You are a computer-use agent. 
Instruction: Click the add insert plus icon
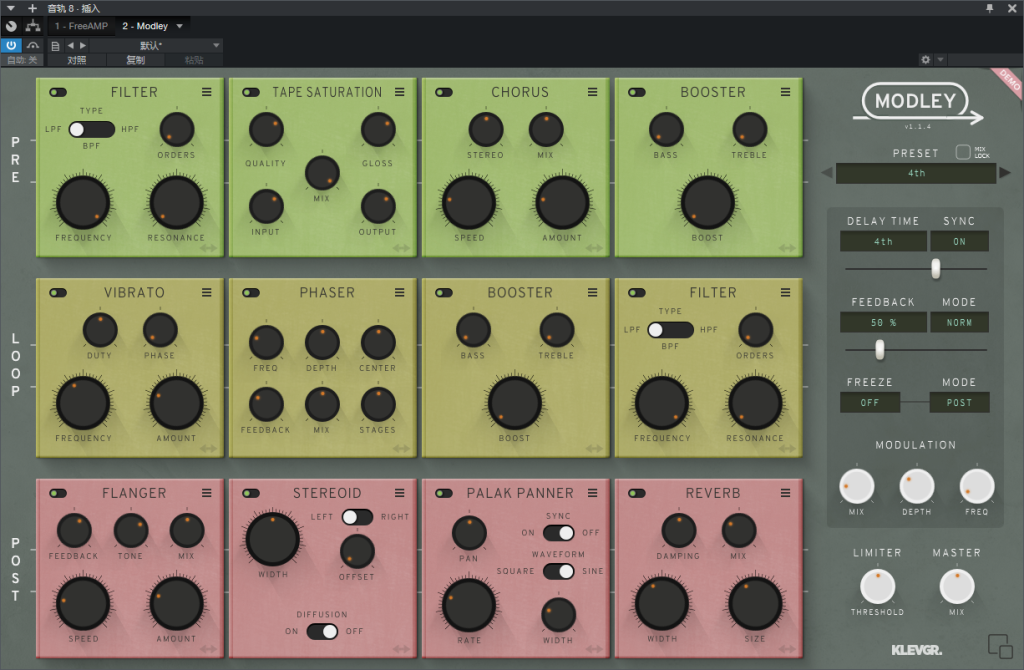pos(32,8)
